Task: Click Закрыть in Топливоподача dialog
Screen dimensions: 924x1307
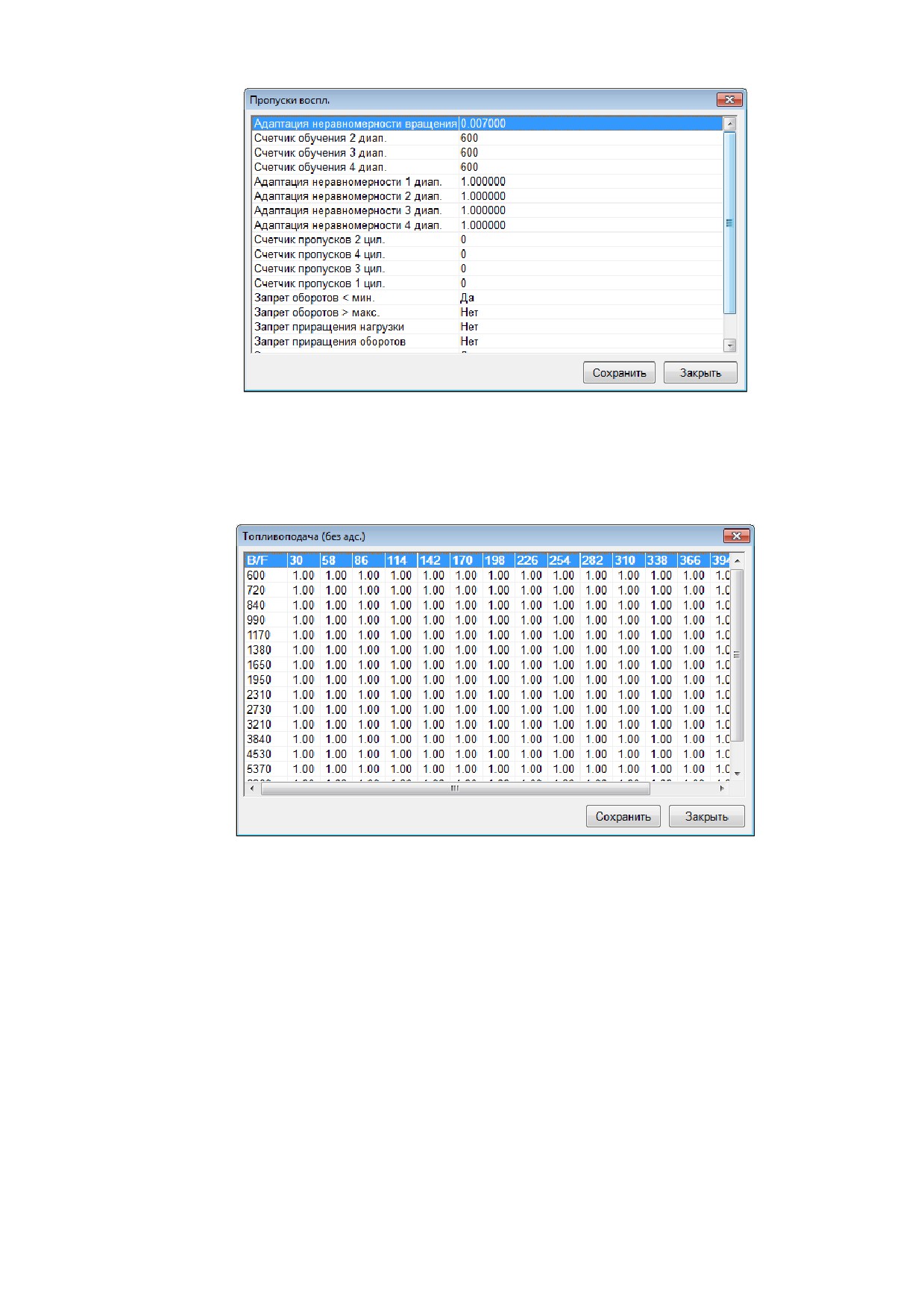Action: [x=706, y=816]
